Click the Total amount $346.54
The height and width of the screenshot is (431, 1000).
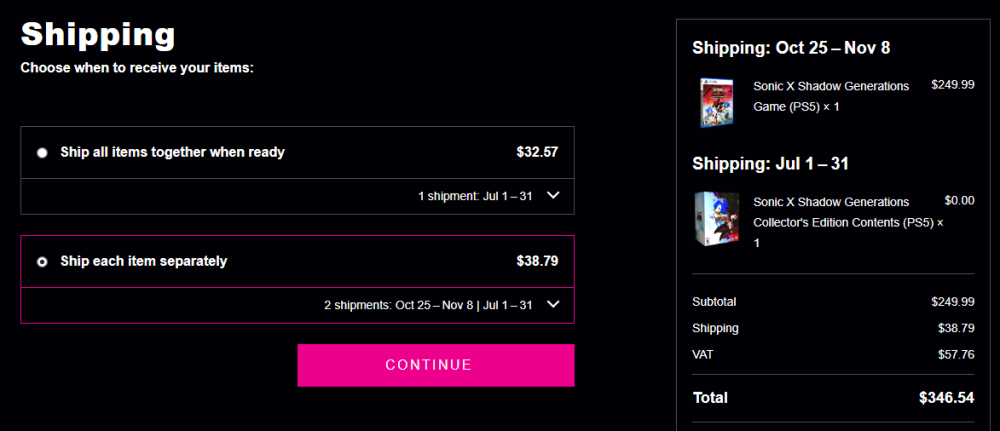946,398
